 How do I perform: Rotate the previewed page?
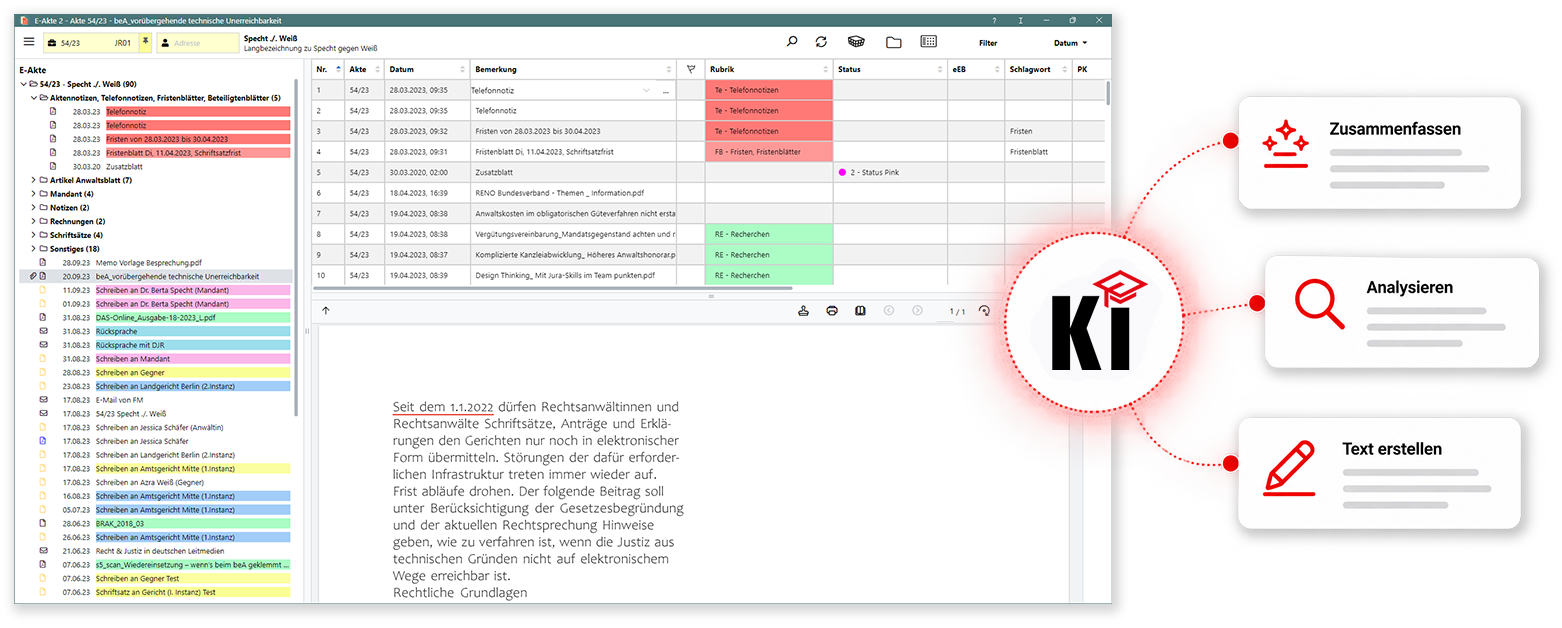pos(984,311)
